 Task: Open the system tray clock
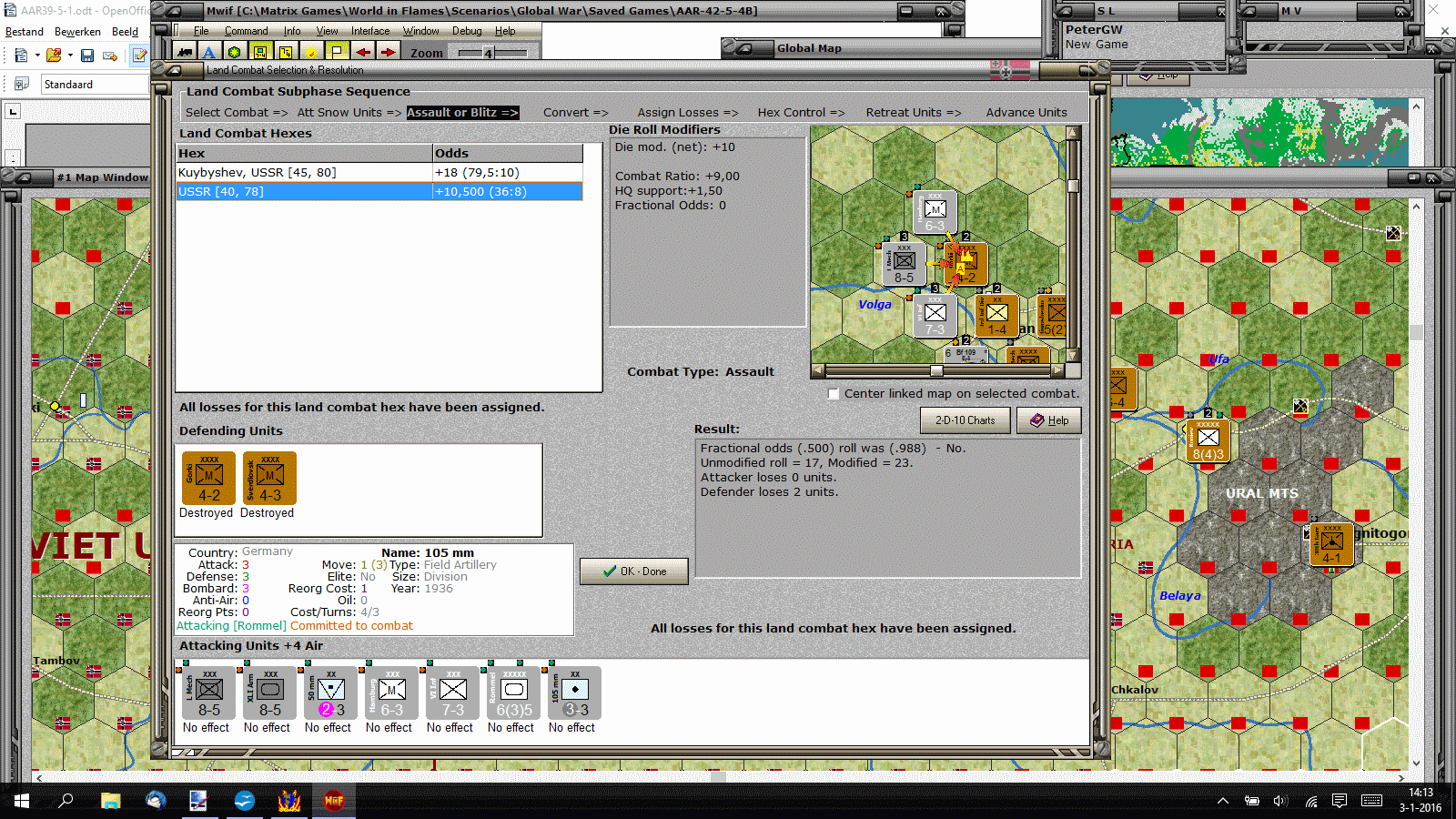pos(1421,801)
